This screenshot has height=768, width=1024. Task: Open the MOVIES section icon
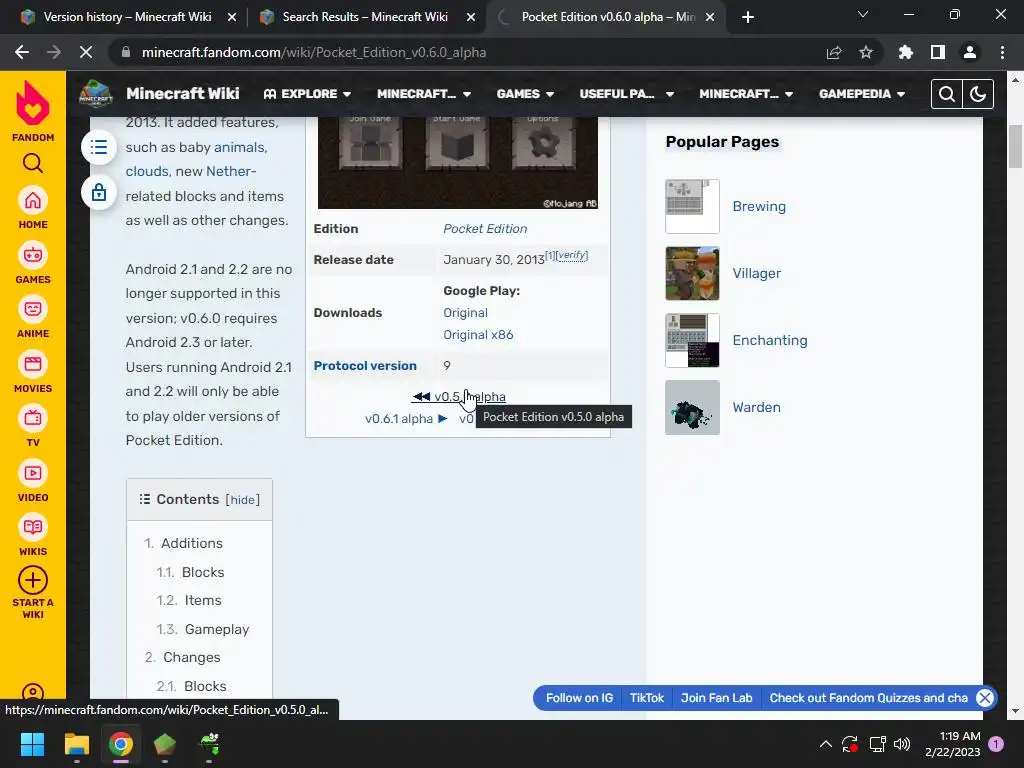pos(33,364)
